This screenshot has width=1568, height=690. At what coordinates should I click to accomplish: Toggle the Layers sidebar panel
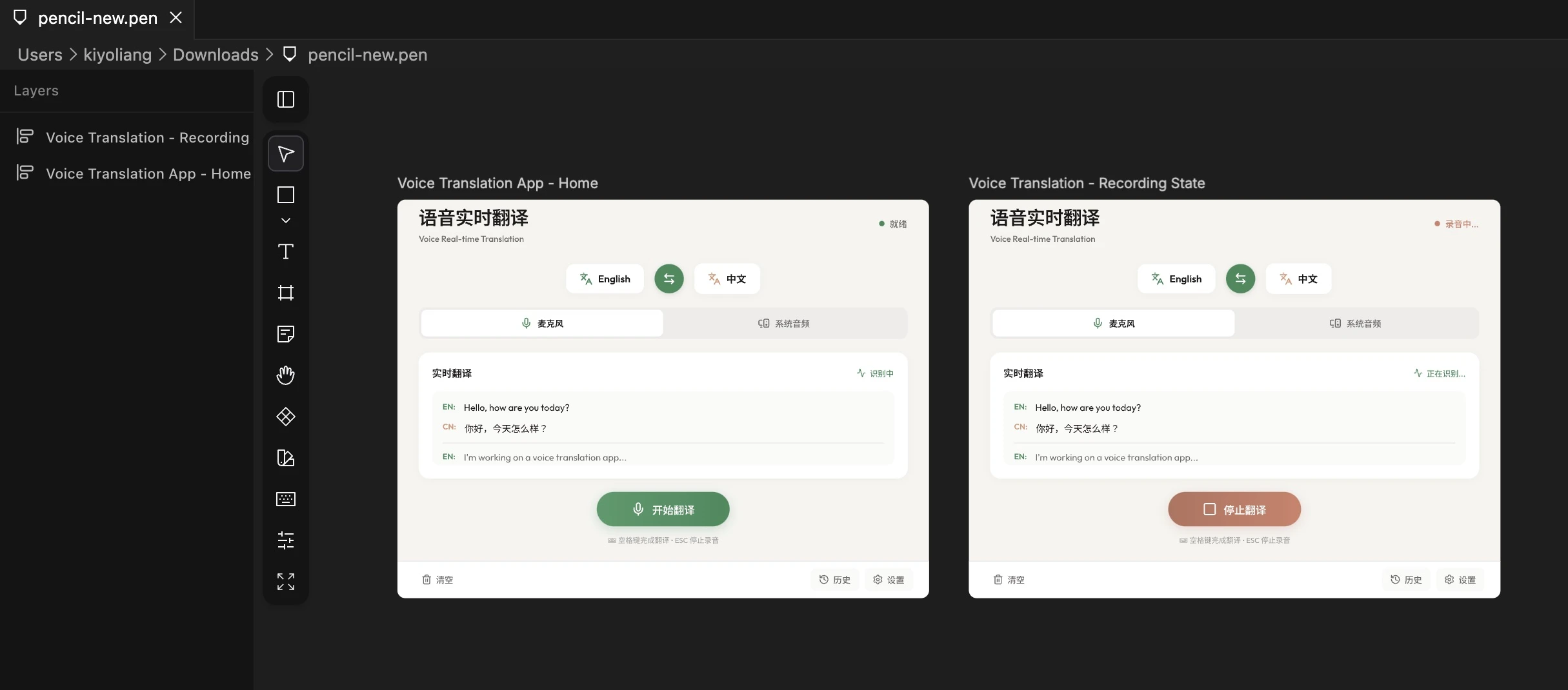(x=285, y=99)
